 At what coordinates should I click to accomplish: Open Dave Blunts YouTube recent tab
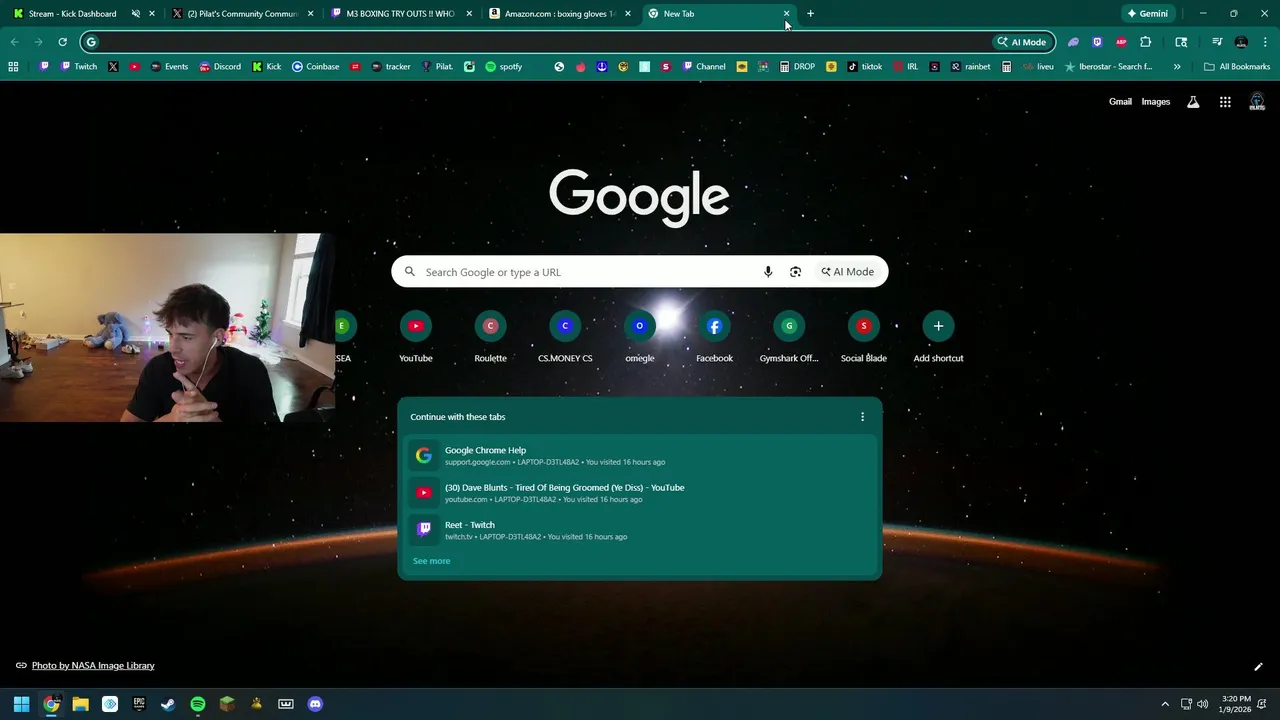(640, 493)
